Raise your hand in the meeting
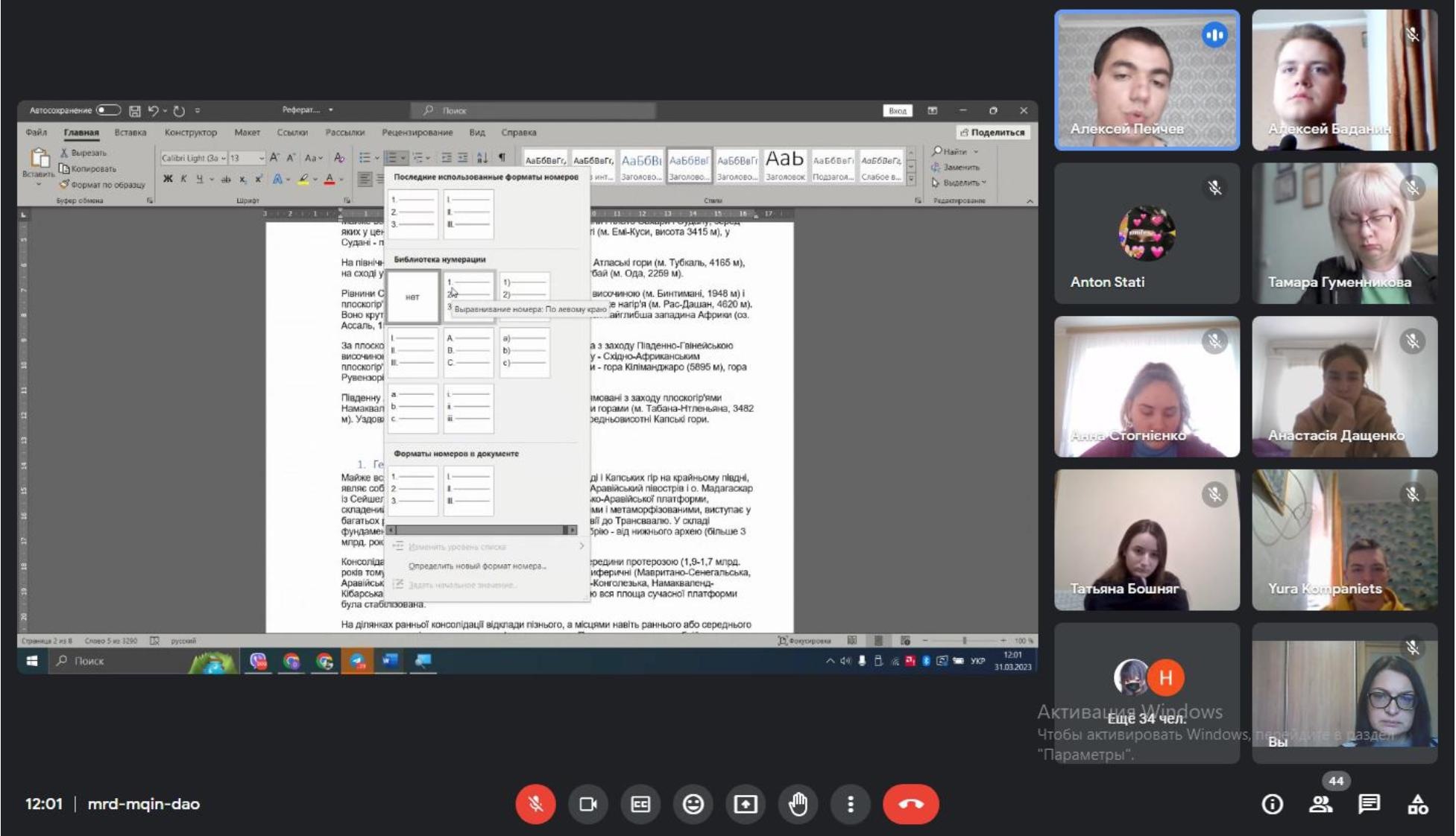 798,804
